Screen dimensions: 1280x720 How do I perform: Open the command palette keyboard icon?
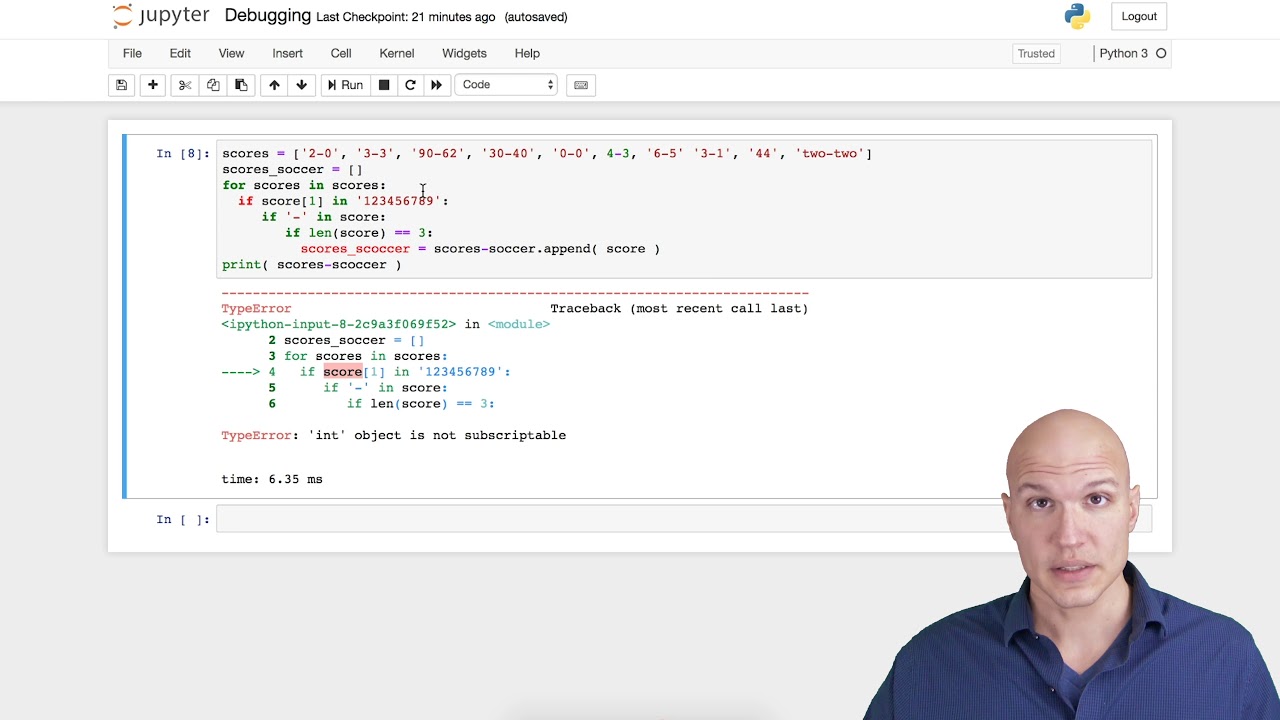(x=581, y=85)
